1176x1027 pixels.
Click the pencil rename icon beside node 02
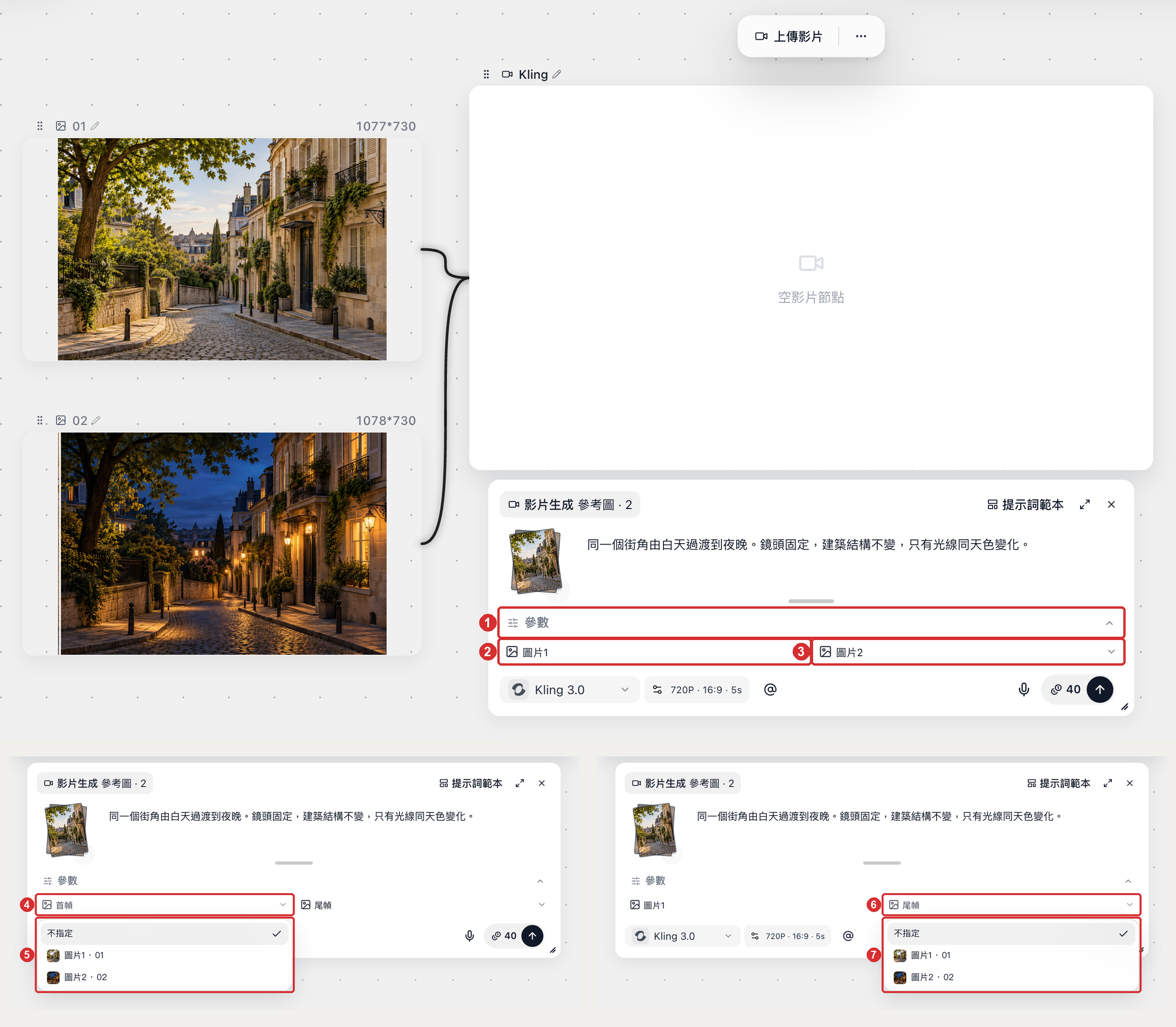(96, 421)
